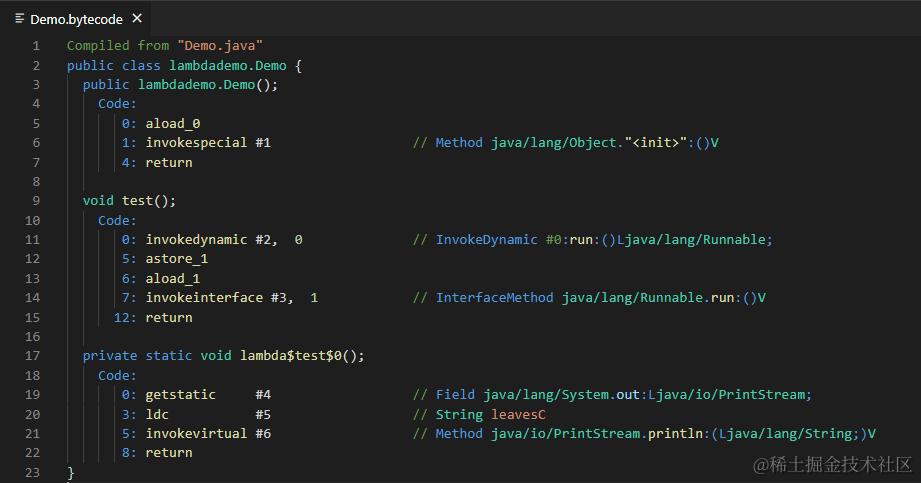Viewport: 921px width, 483px height.
Task: Click the 'public lambdademo.Demo();' constructor line
Action: coord(180,85)
